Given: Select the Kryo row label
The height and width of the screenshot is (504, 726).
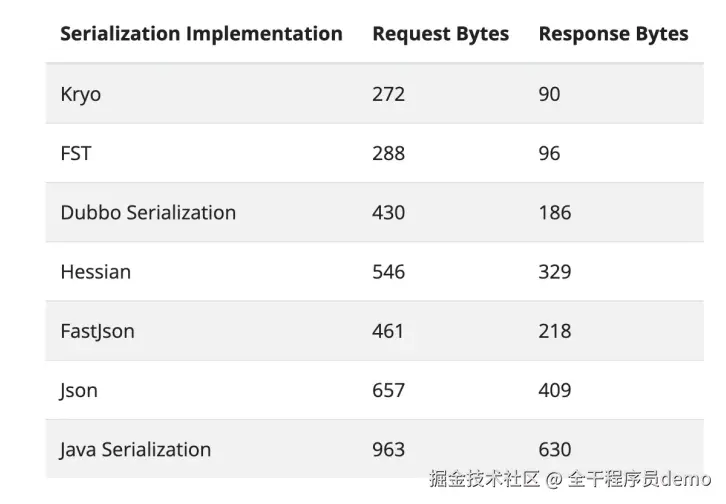Looking at the screenshot, I should [81, 94].
